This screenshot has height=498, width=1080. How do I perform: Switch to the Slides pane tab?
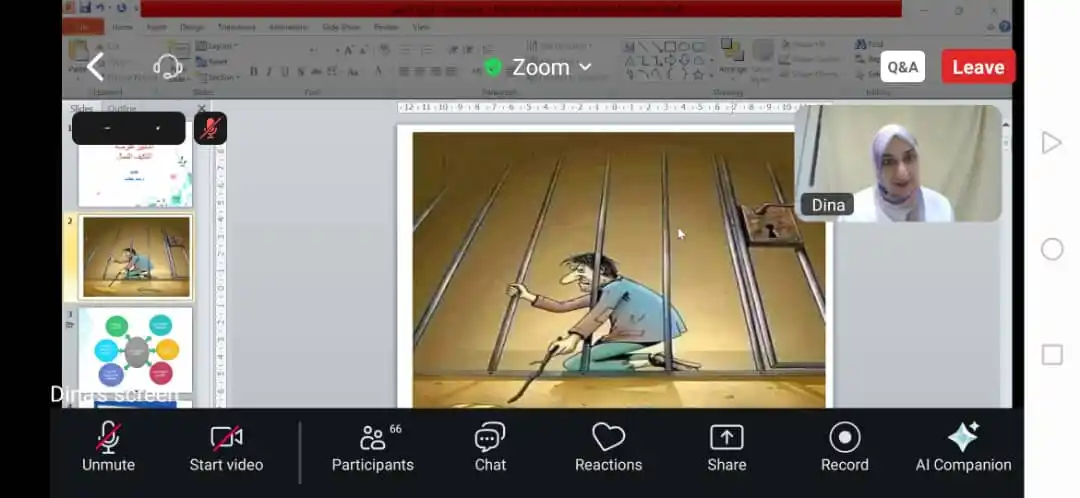coord(83,108)
